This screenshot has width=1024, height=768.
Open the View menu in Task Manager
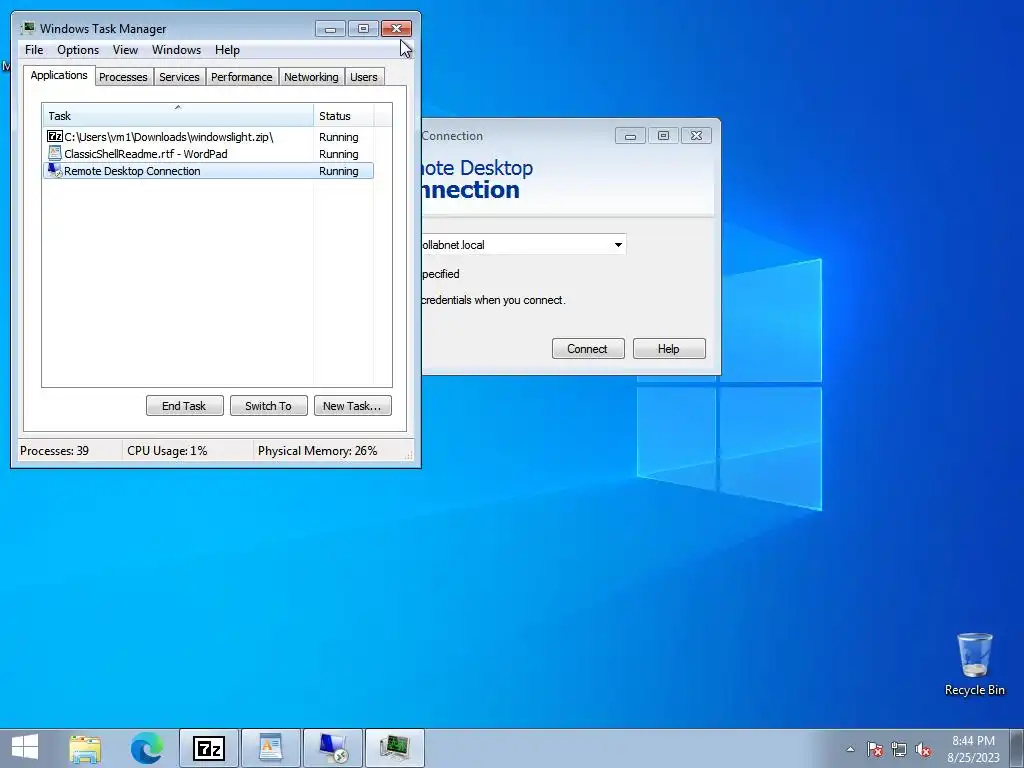pos(125,50)
